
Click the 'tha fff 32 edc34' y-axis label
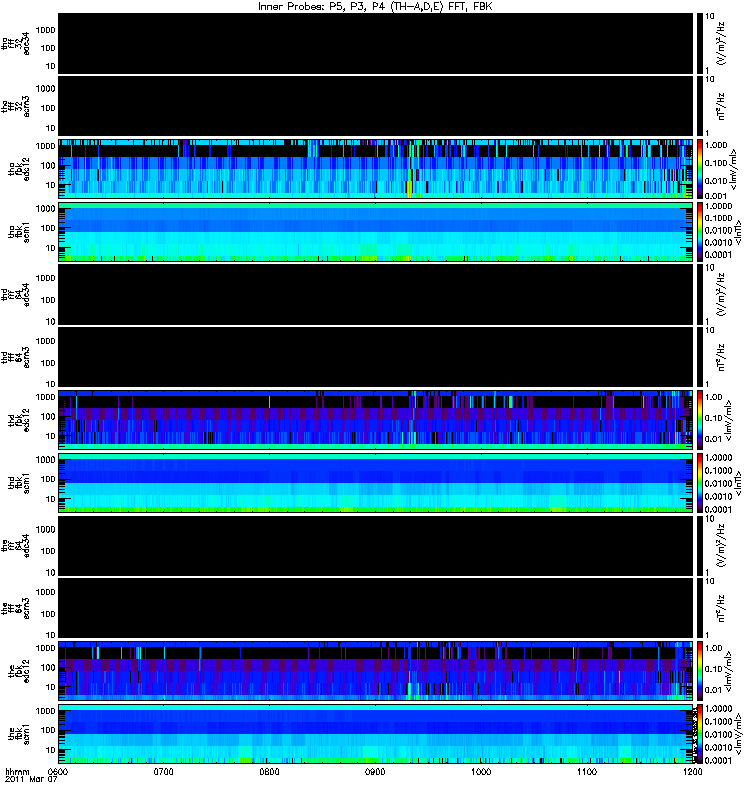coord(16,43)
